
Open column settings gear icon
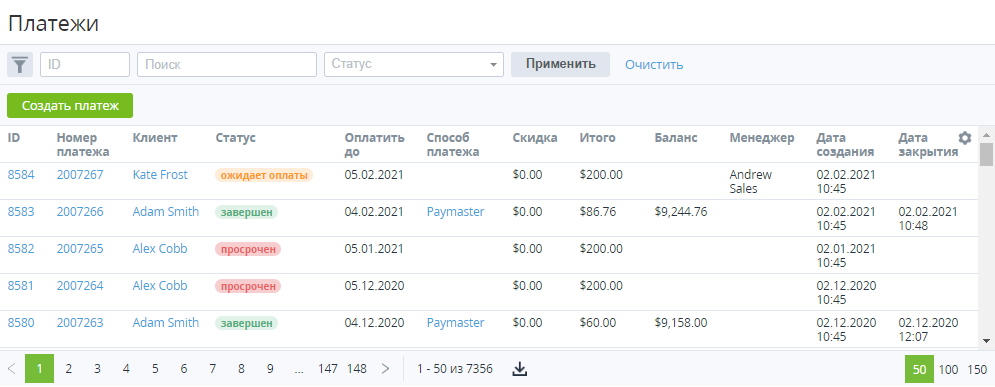pos(965,138)
